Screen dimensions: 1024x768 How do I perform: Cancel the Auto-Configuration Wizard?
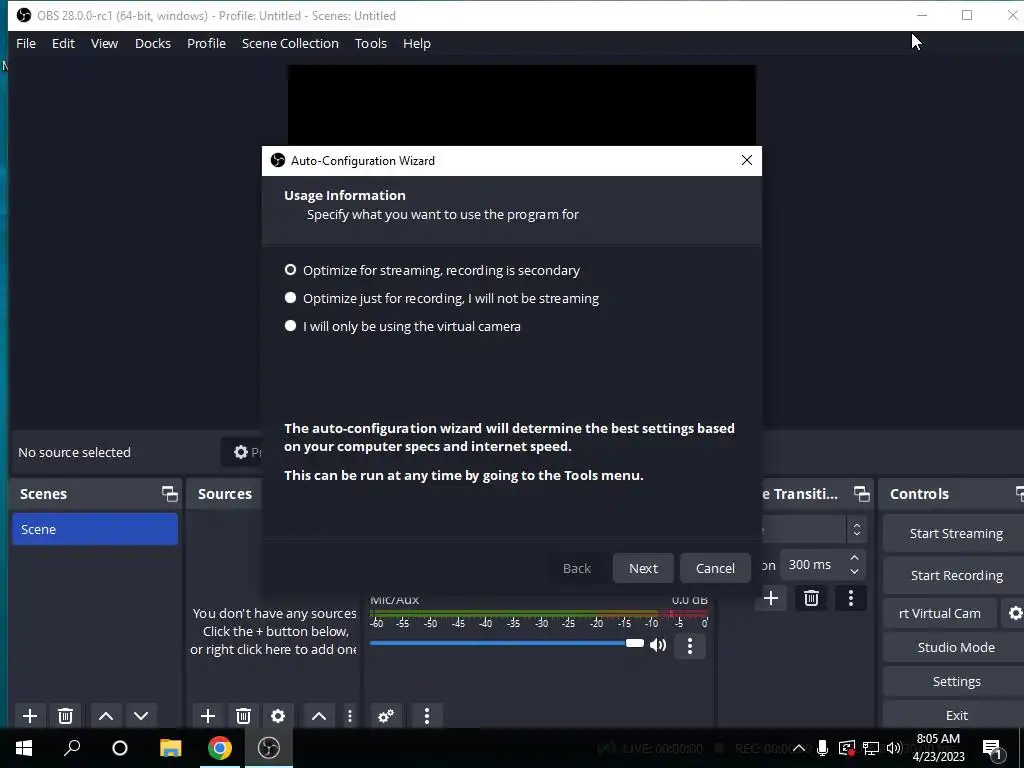click(715, 568)
